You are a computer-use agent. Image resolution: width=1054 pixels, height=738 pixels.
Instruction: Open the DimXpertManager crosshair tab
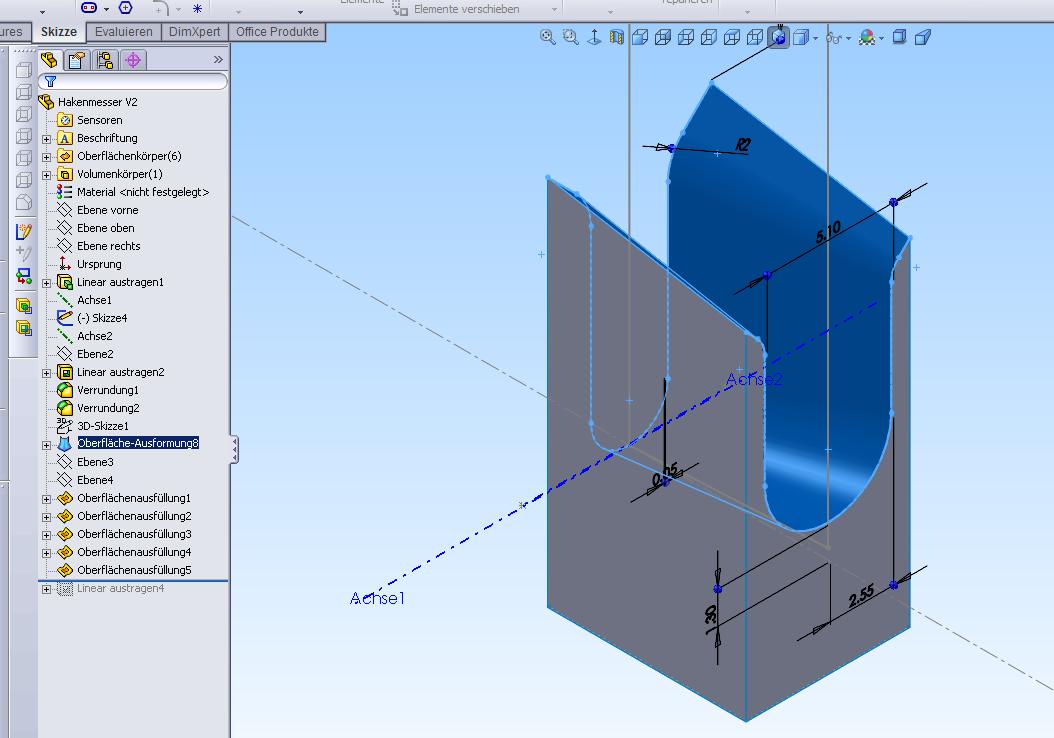[133, 60]
